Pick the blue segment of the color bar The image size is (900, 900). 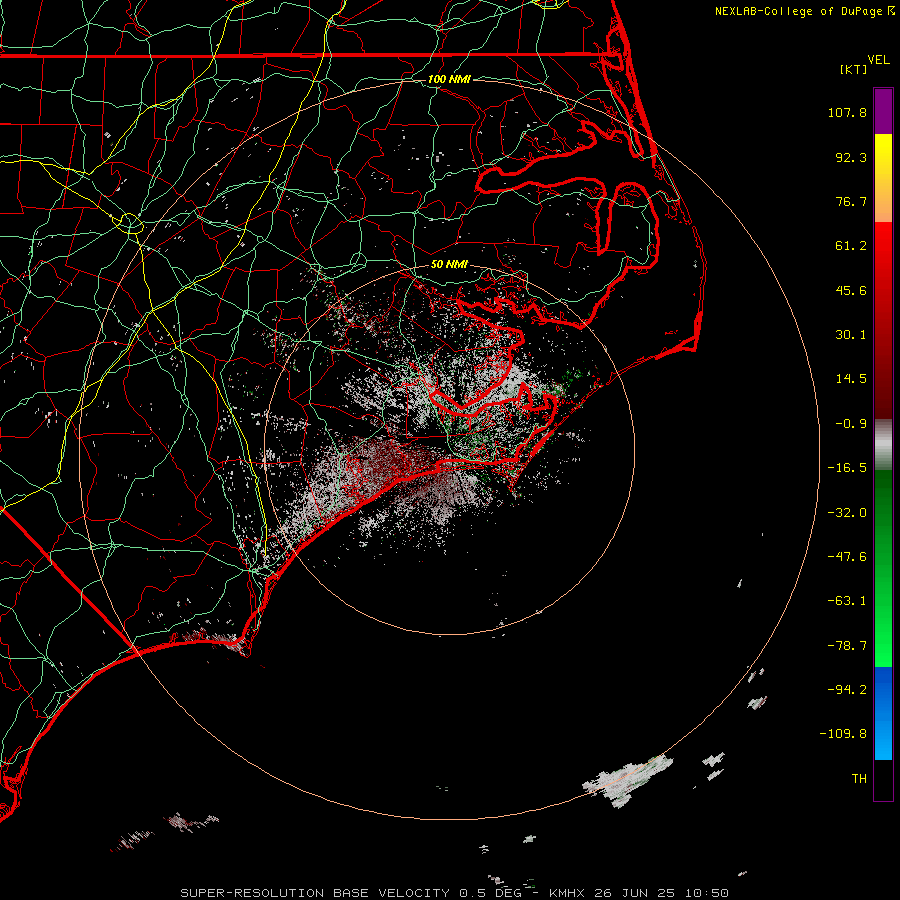point(883,713)
